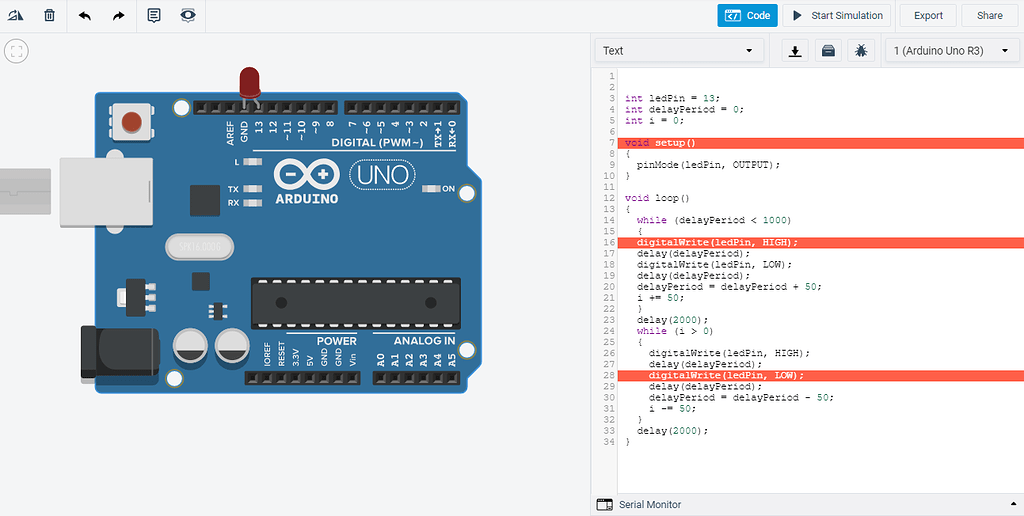Screen dimensions: 1024x516
Task: Remove the breakpoint on line 16
Action: click(609, 243)
